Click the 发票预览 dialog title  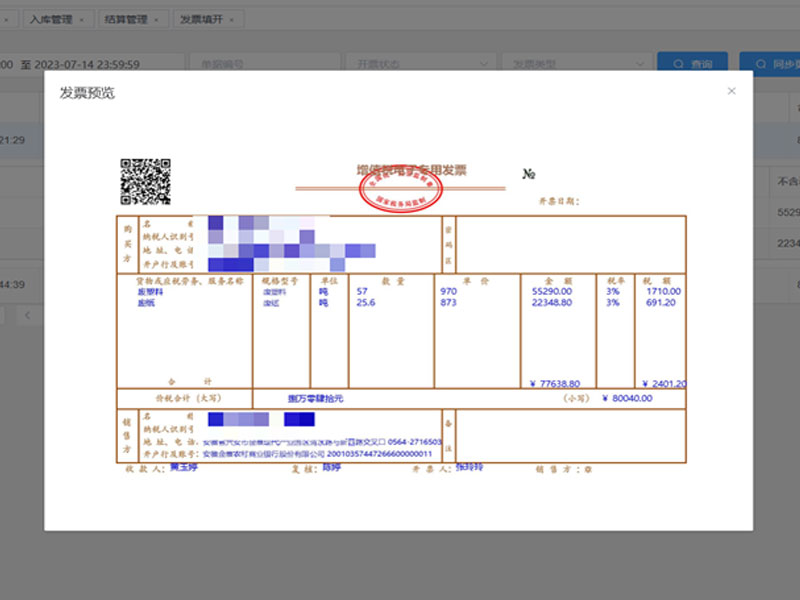tap(87, 93)
